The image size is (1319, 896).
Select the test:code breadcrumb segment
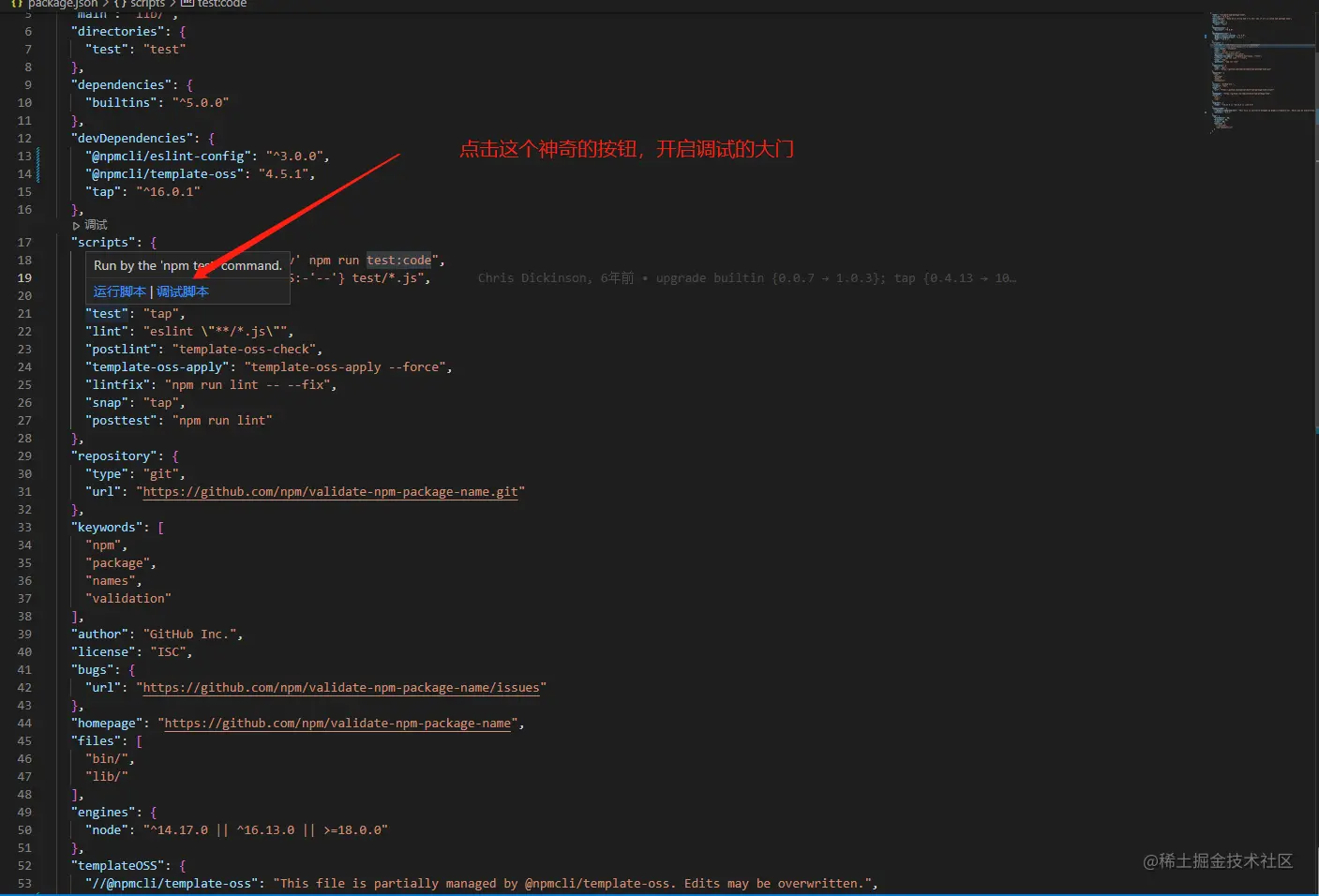click(x=222, y=5)
